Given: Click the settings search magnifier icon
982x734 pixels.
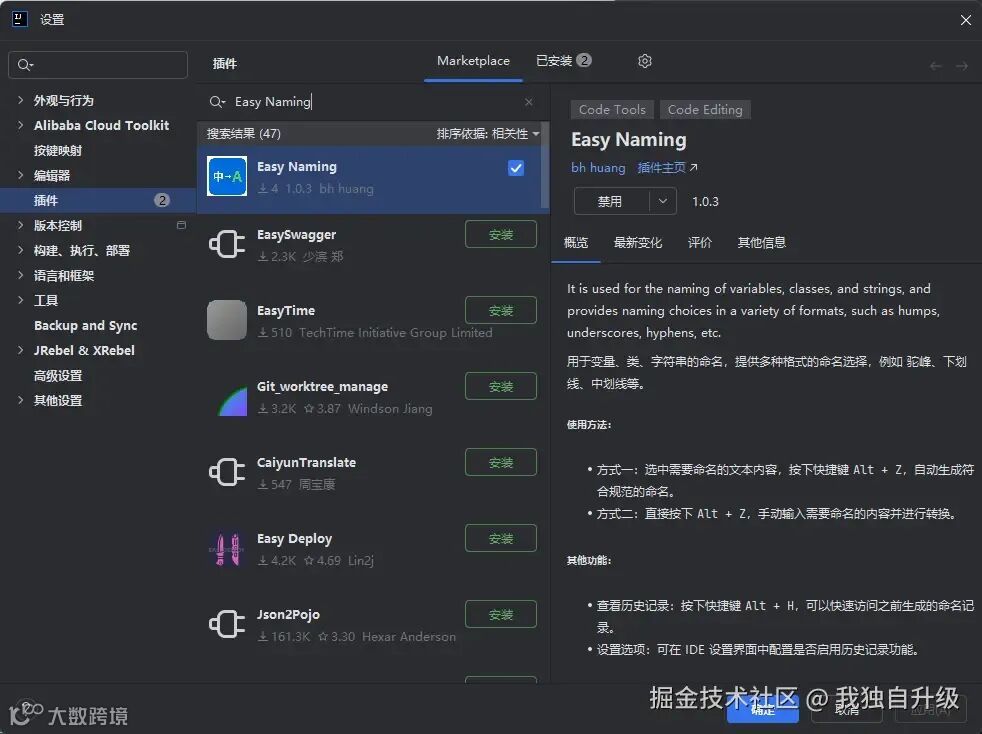Looking at the screenshot, I should click(x=25, y=65).
